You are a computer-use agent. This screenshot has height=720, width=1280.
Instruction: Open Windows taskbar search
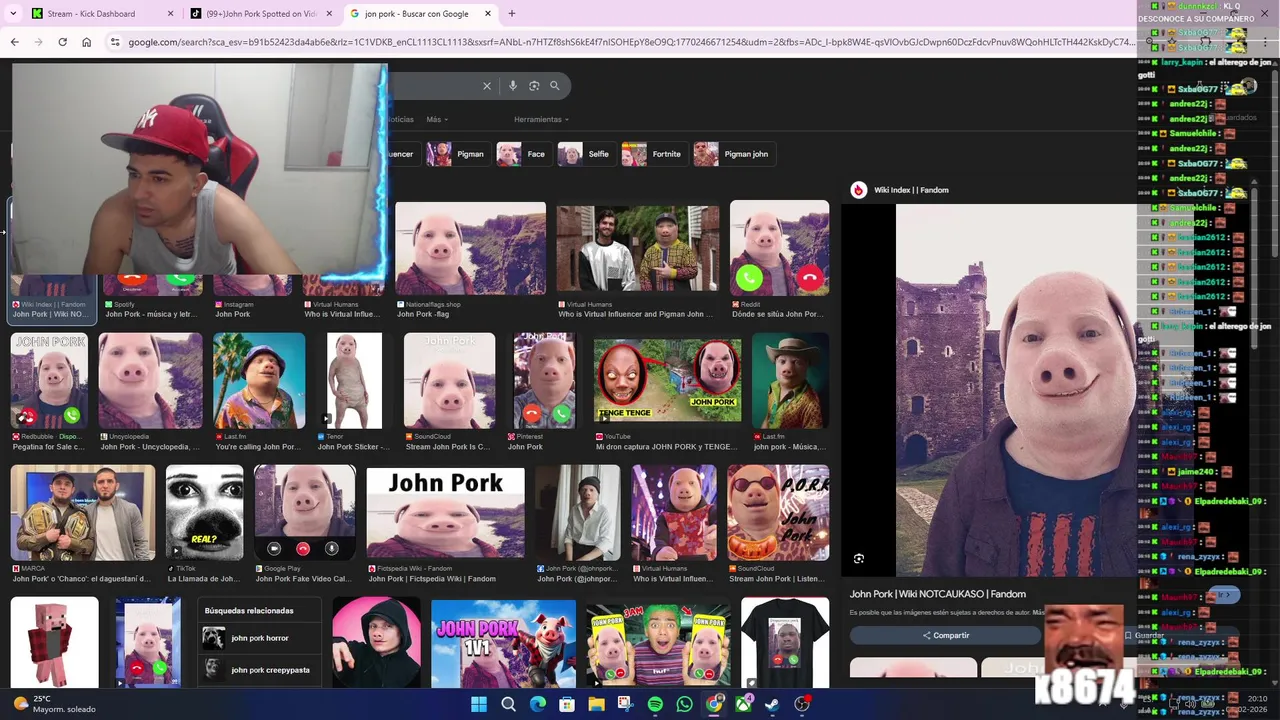508,704
